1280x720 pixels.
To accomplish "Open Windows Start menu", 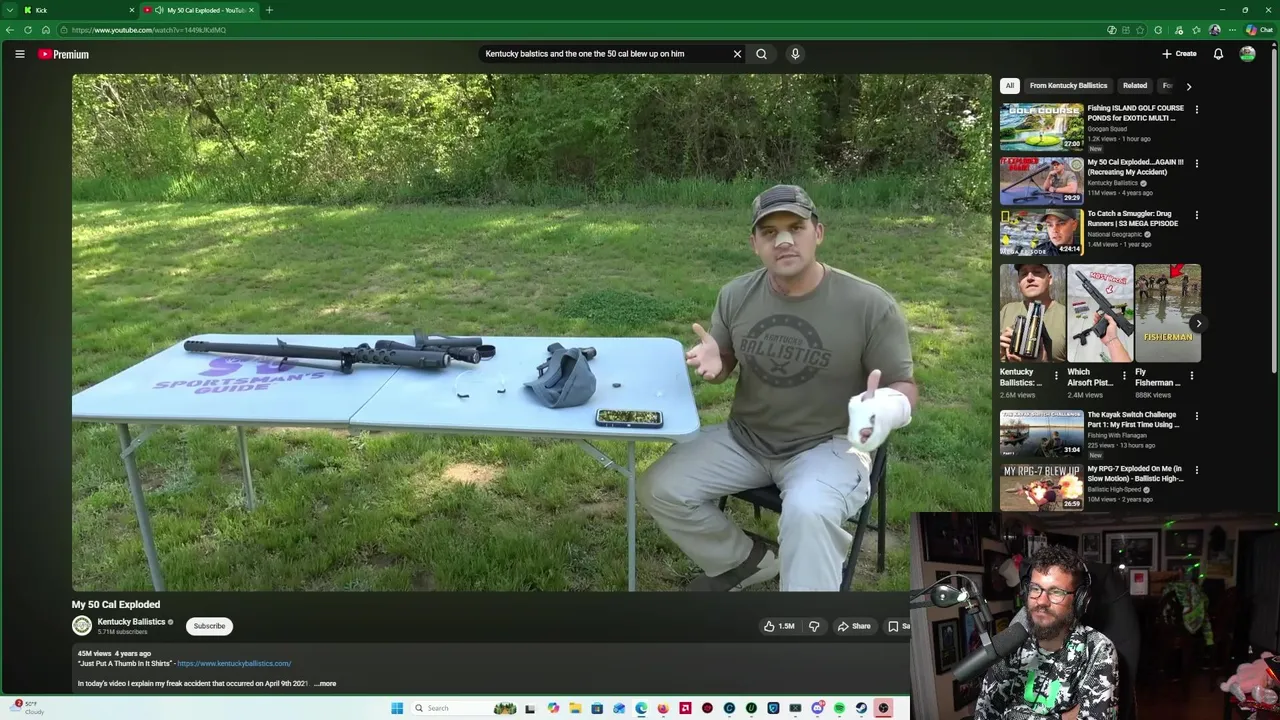I will click(397, 708).
